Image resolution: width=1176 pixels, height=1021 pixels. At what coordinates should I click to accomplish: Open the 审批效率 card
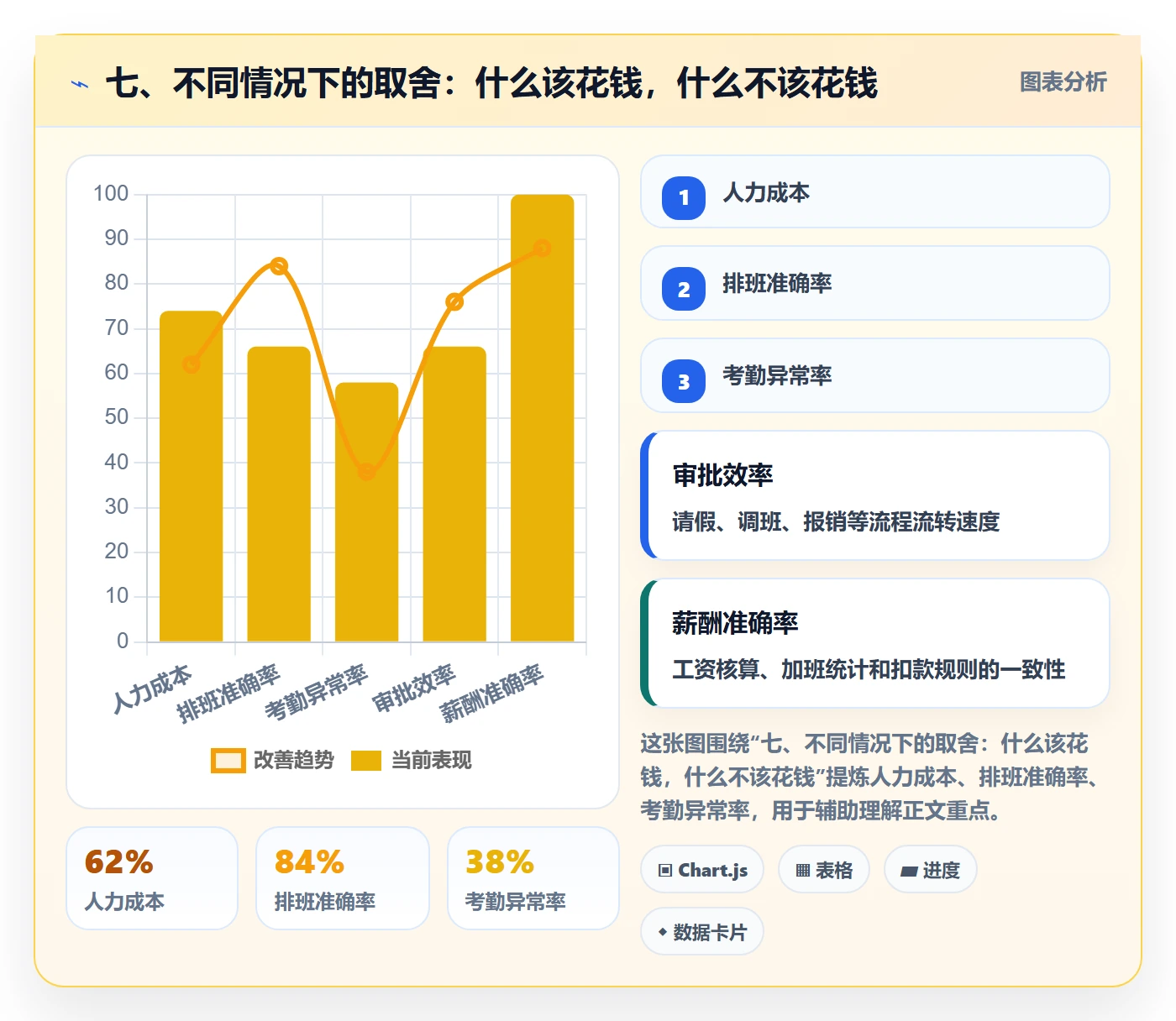pyautogui.click(x=875, y=495)
